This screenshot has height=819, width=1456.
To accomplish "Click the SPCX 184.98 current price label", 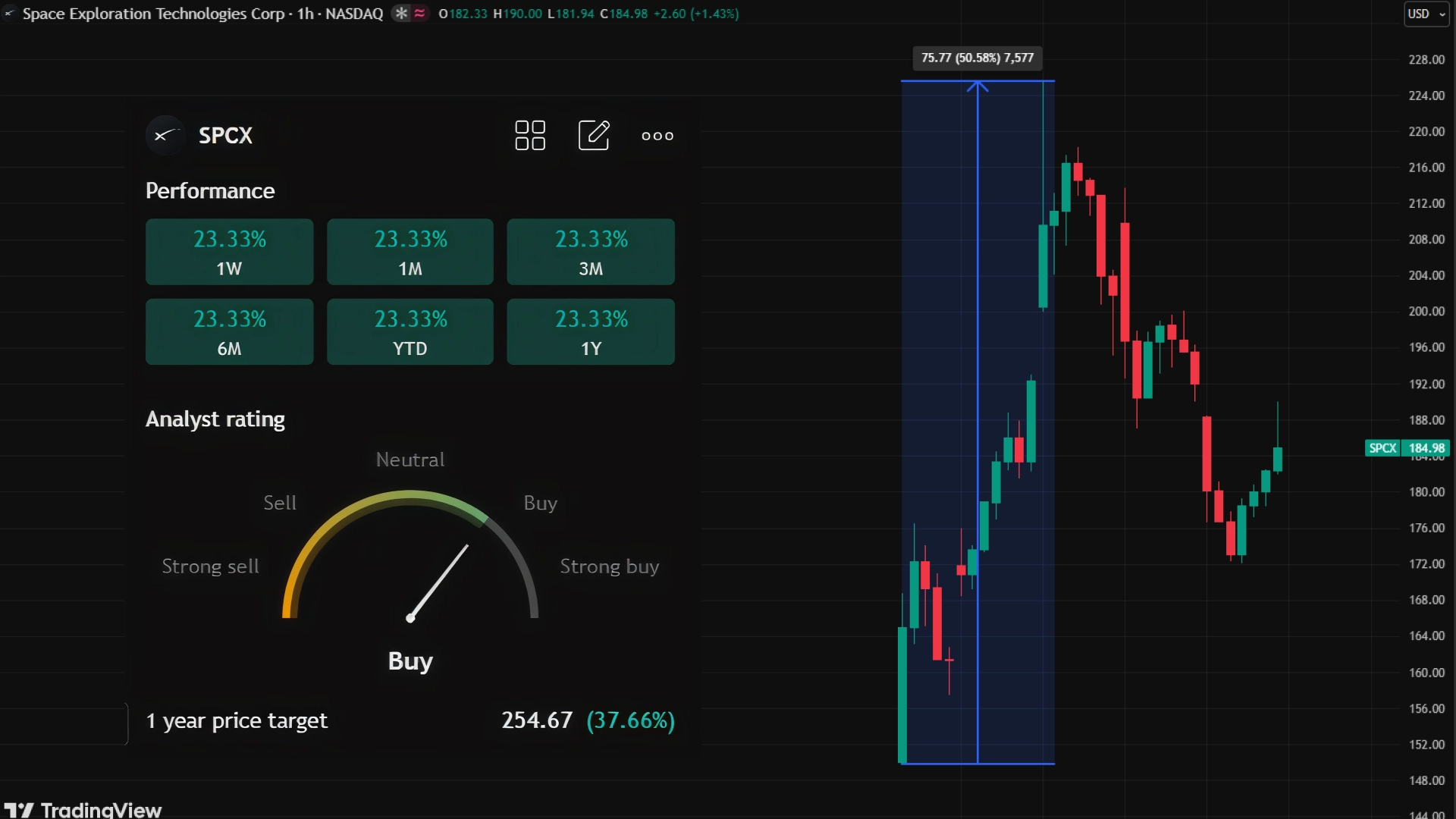I will click(1407, 448).
